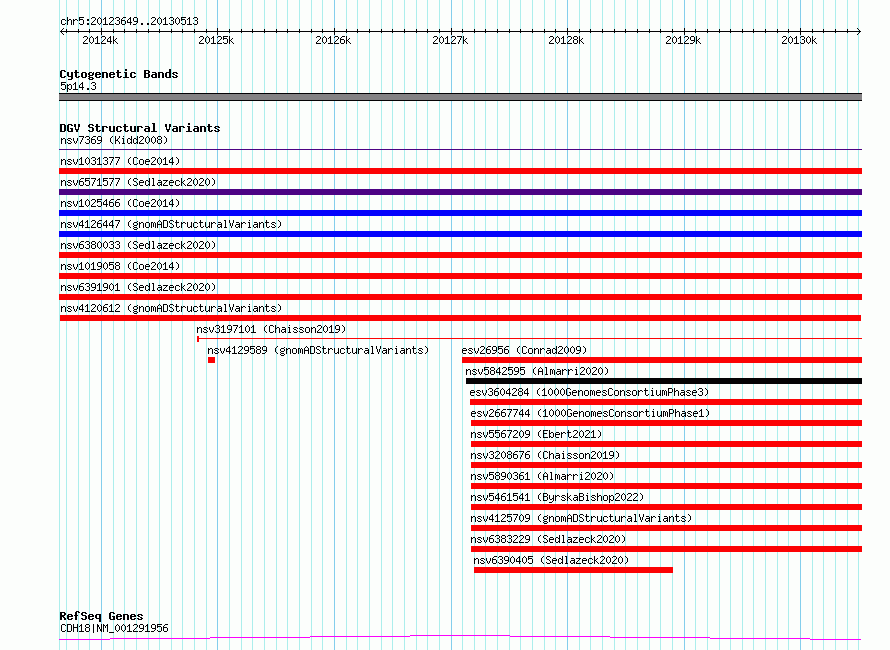890x650 pixels.
Task: Open nsv6391901 (Sedlazeck2020) label
Action: coord(138,287)
